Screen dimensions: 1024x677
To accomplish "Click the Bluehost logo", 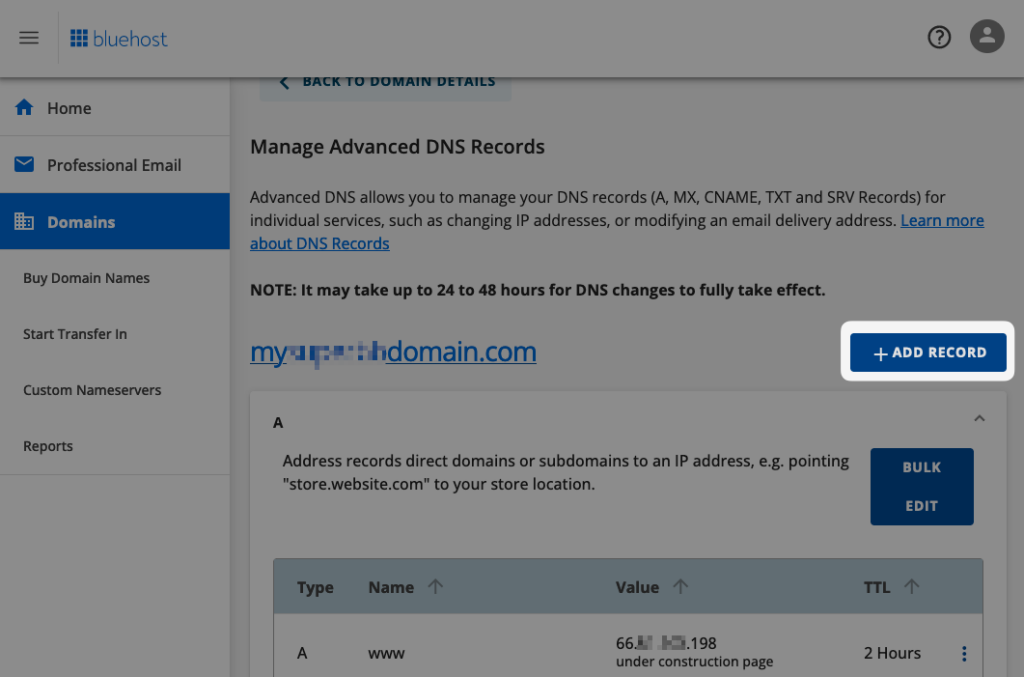I will pos(118,37).
